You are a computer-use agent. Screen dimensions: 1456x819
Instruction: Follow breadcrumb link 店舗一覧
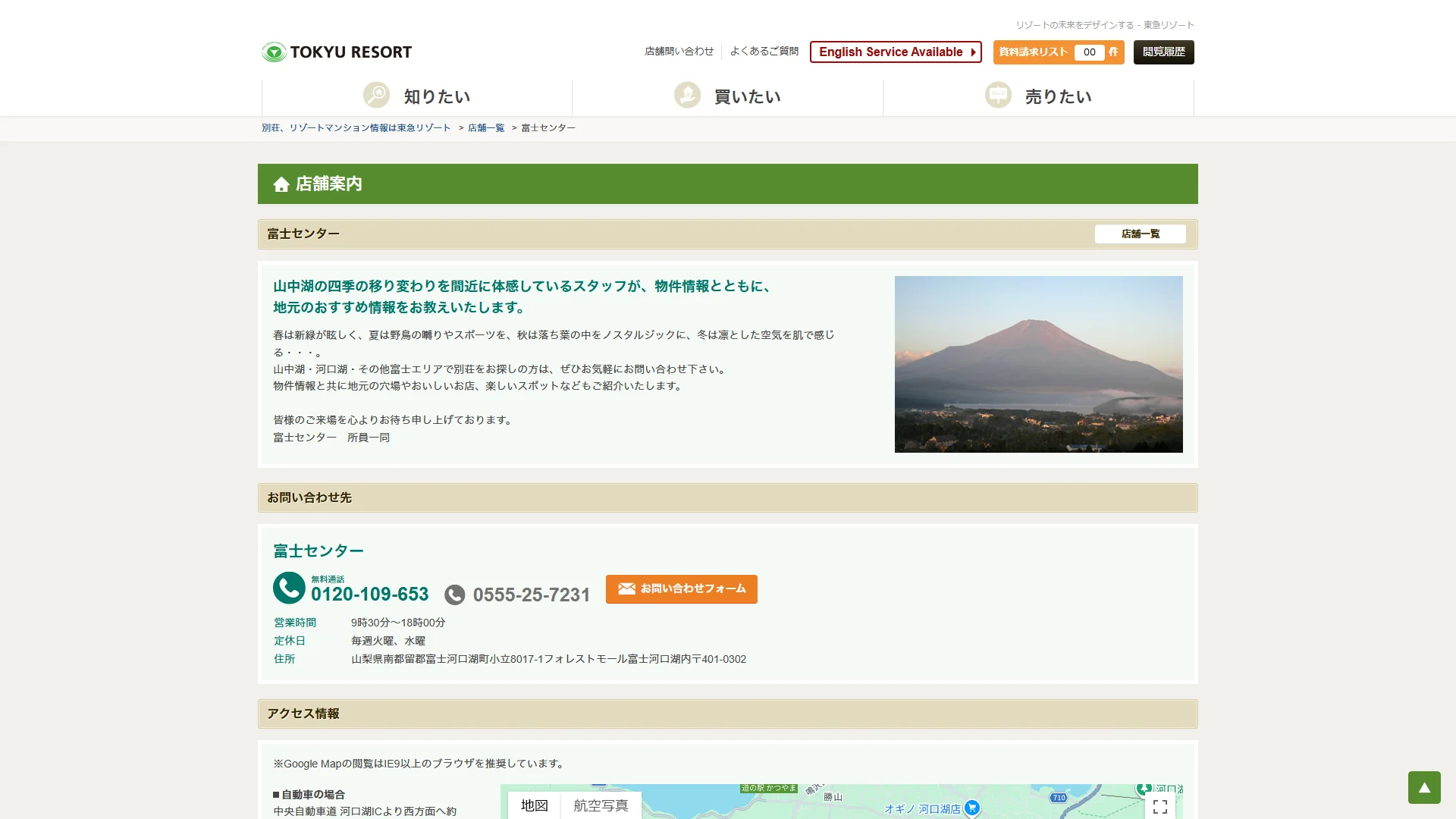click(x=486, y=128)
